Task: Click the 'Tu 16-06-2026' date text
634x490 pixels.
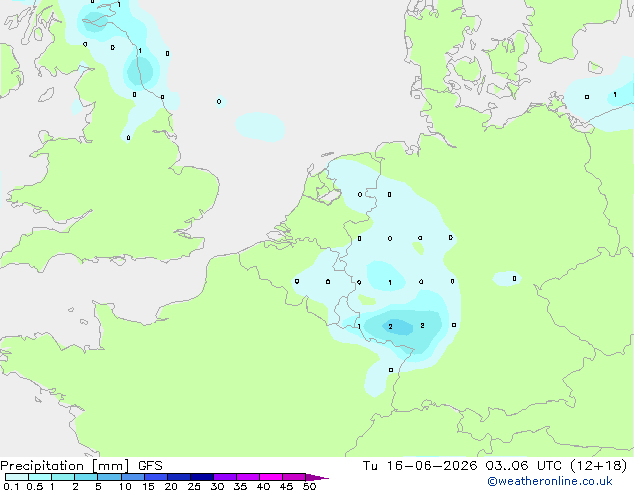Action: click(420, 466)
